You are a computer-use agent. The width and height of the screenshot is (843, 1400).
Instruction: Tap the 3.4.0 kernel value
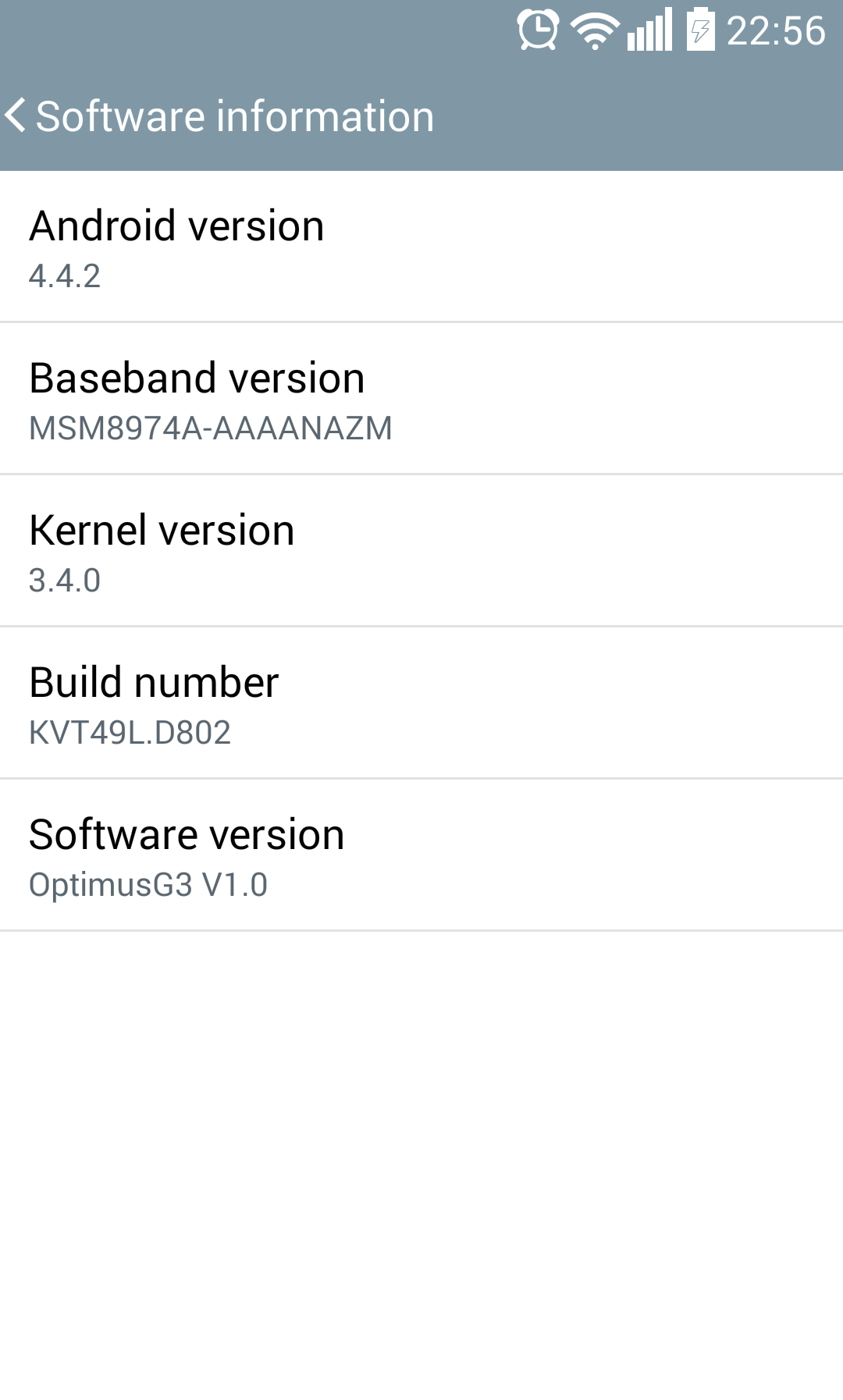[x=65, y=581]
